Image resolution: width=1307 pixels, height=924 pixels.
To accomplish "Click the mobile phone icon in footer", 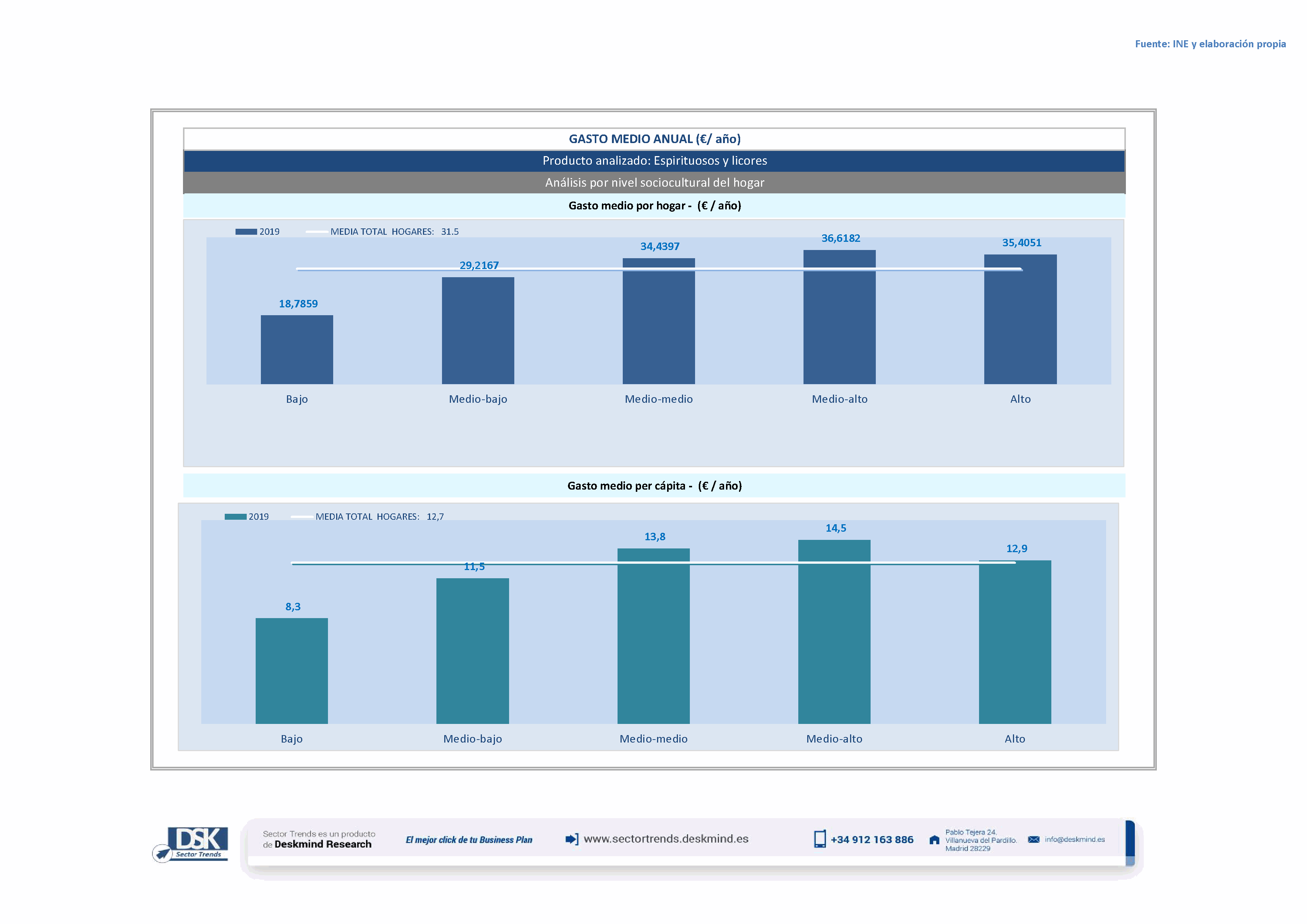I will click(819, 839).
